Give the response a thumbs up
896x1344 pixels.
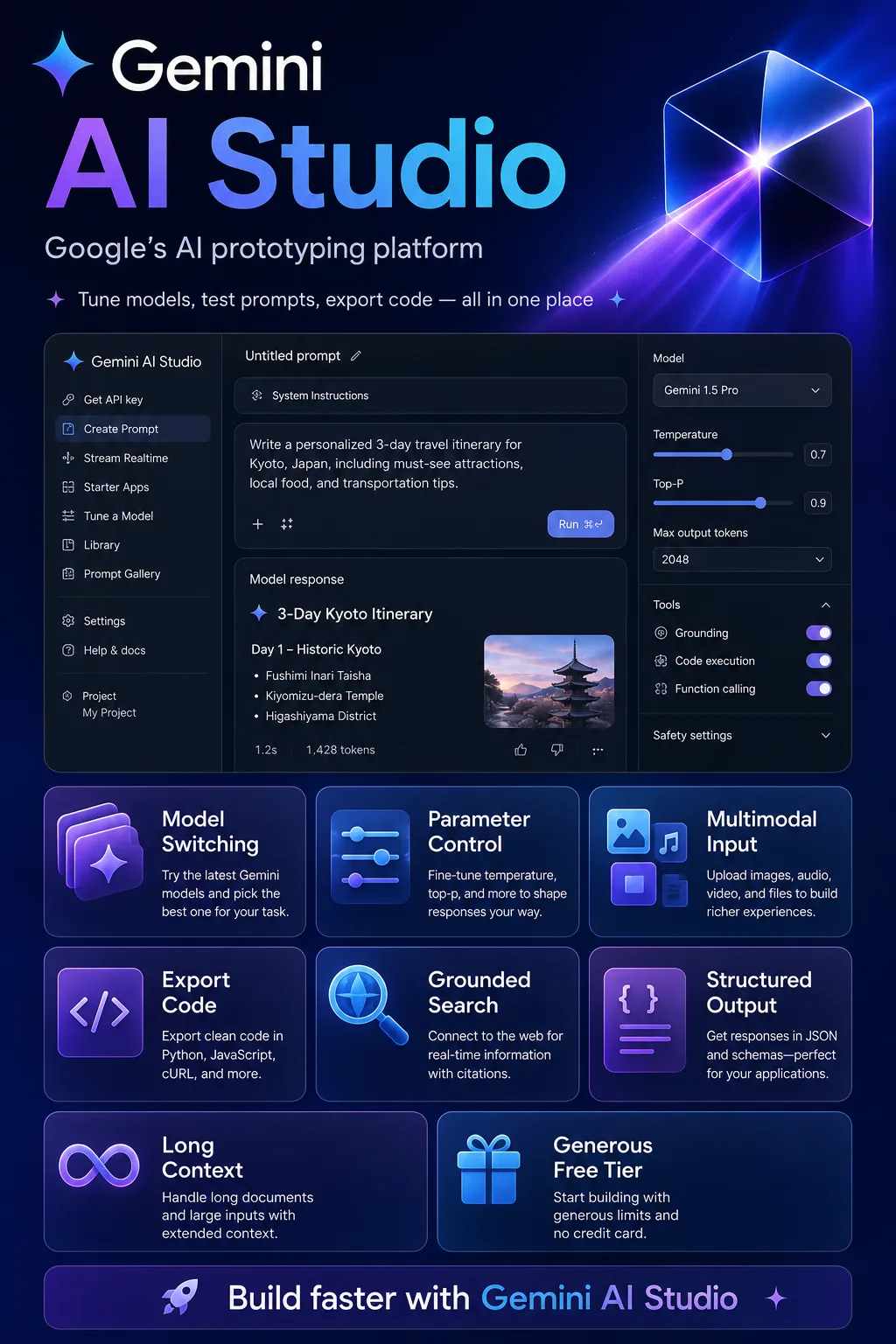pos(521,750)
